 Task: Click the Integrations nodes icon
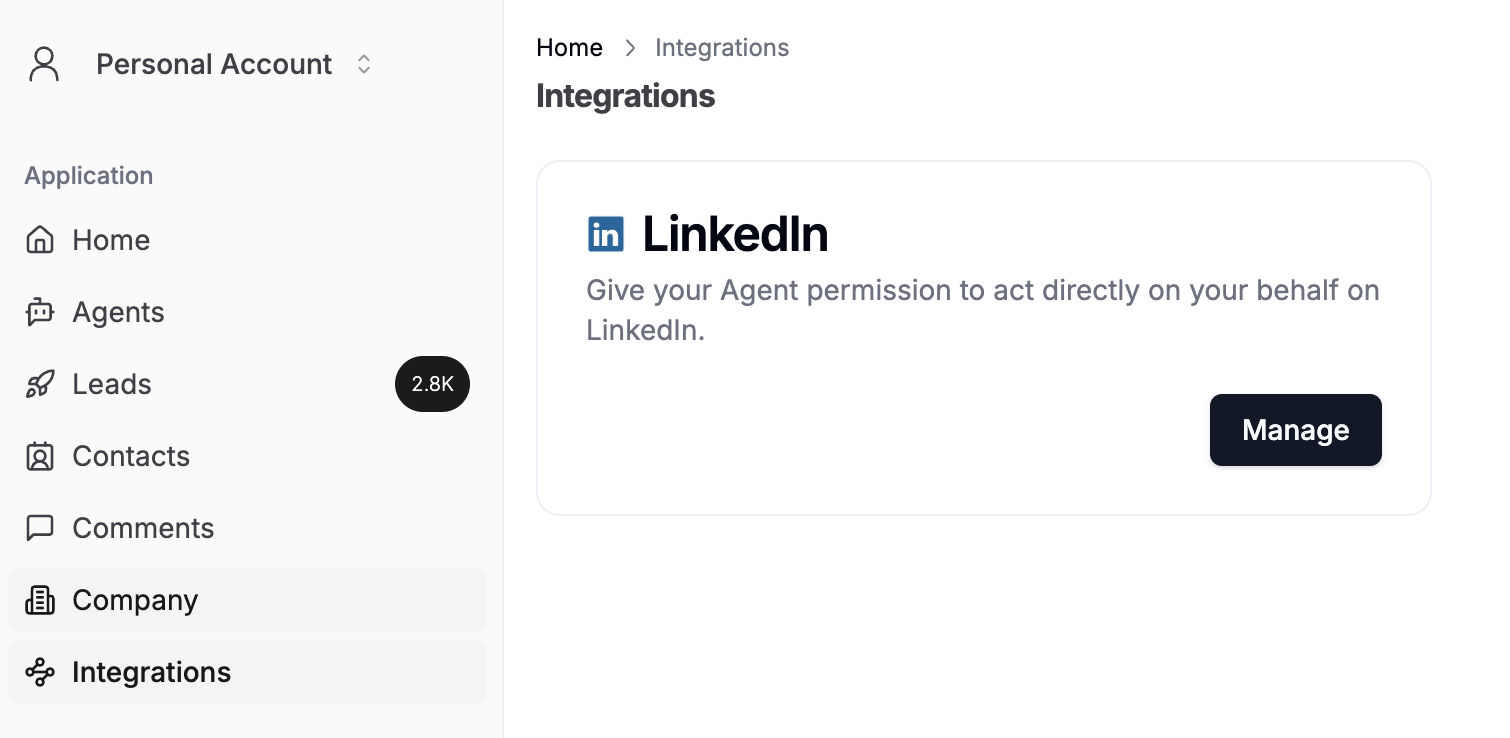[x=40, y=672]
